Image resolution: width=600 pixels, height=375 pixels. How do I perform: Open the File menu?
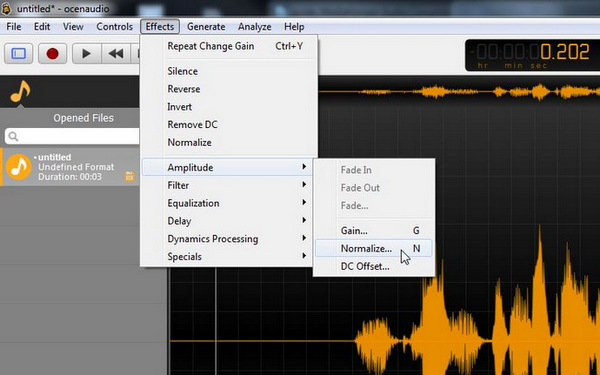pyautogui.click(x=14, y=27)
